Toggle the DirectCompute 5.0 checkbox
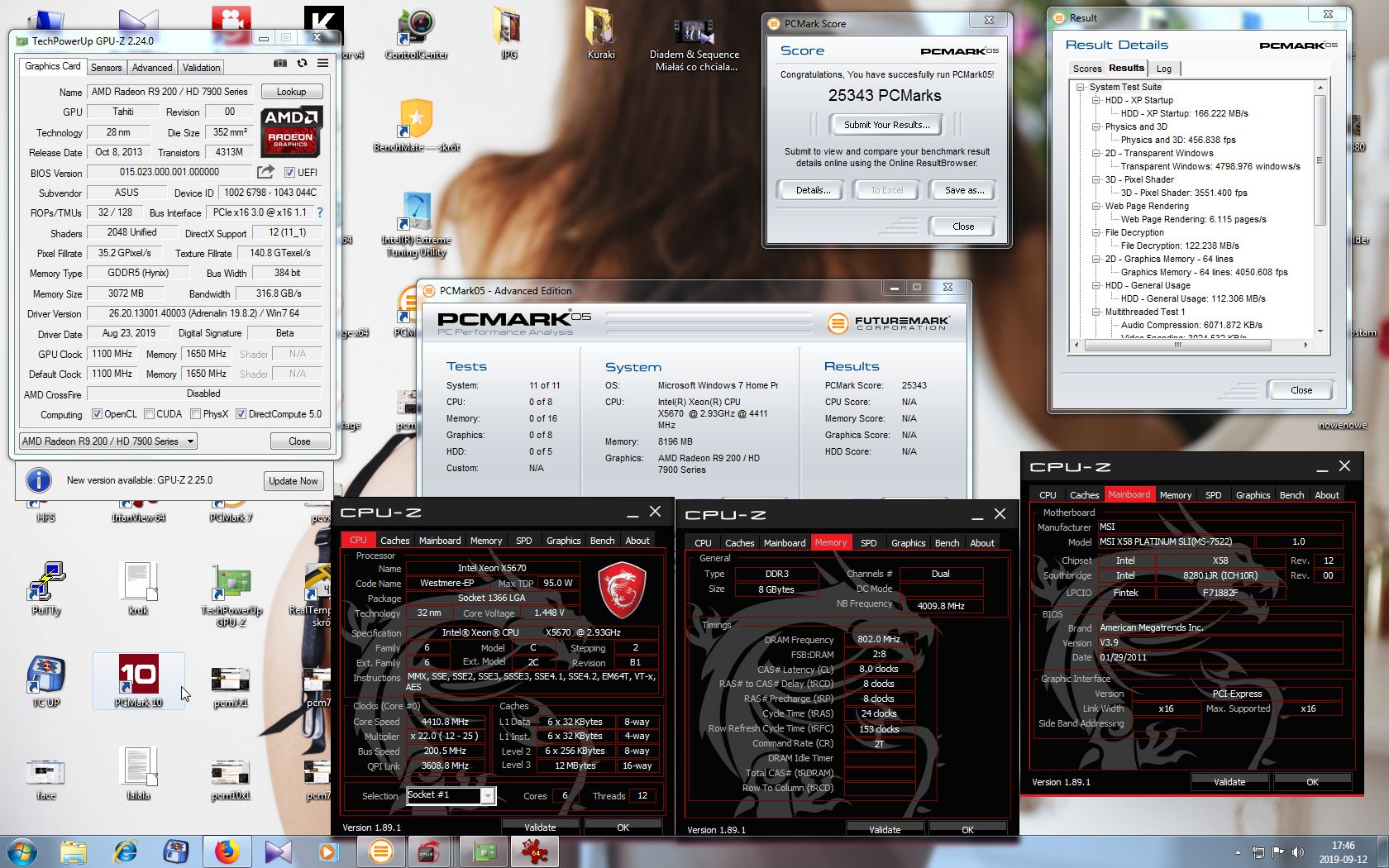Image resolution: width=1389 pixels, height=868 pixels. click(241, 414)
